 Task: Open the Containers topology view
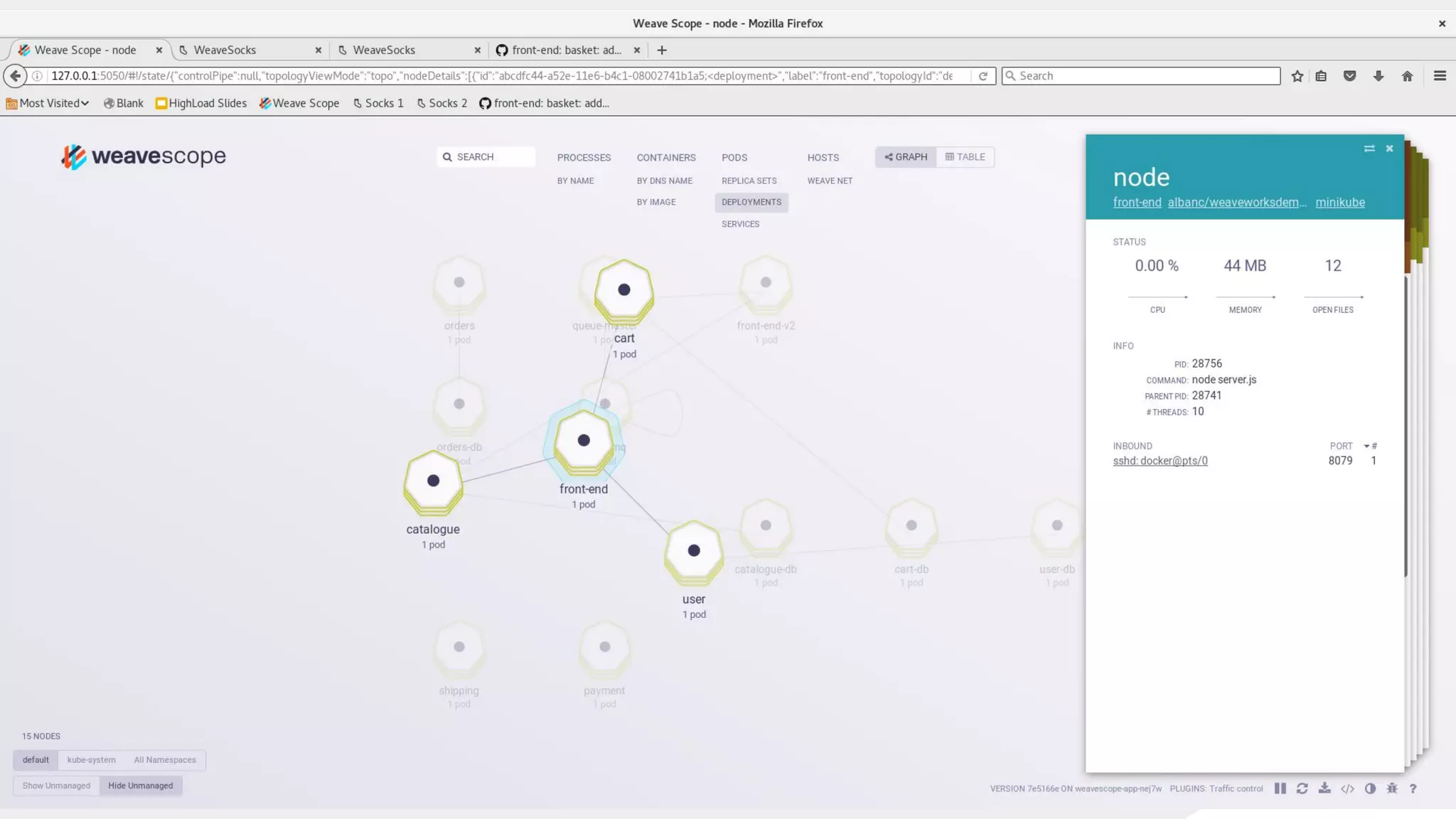point(666,158)
